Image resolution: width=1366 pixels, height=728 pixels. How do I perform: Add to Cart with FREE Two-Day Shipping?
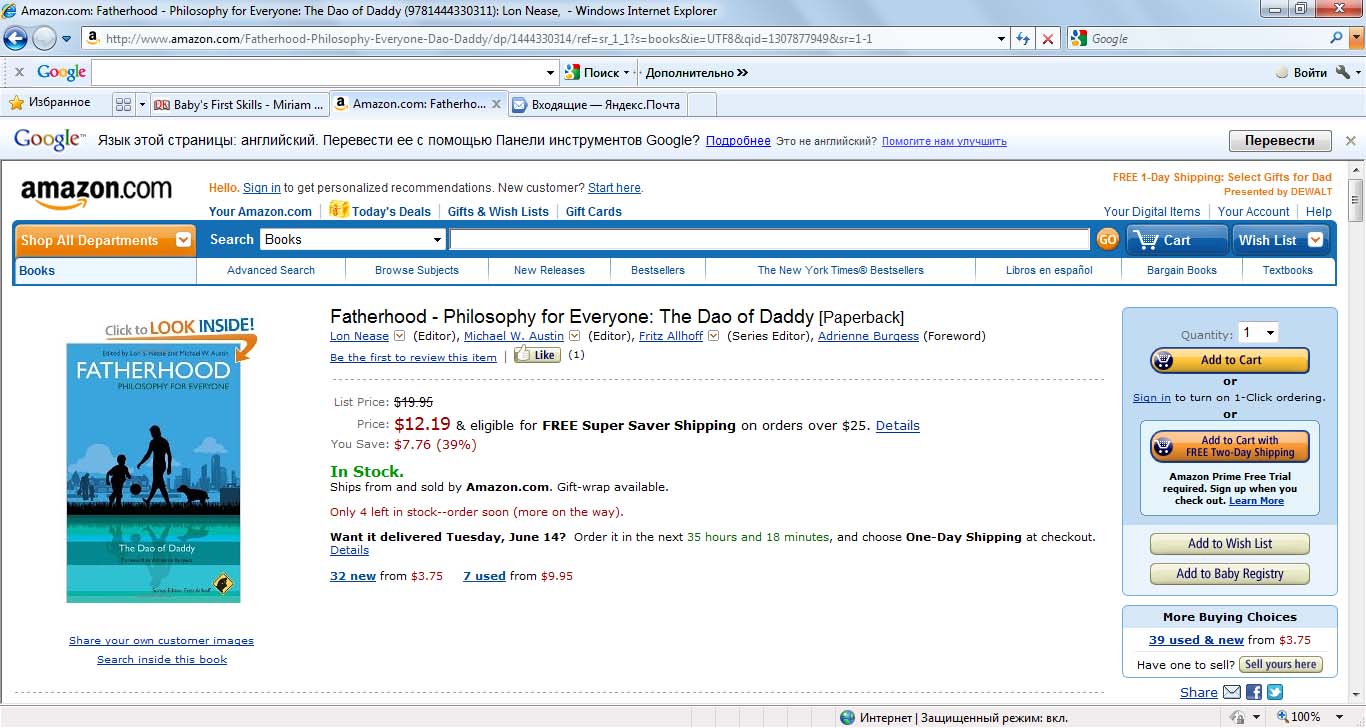tap(1230, 446)
